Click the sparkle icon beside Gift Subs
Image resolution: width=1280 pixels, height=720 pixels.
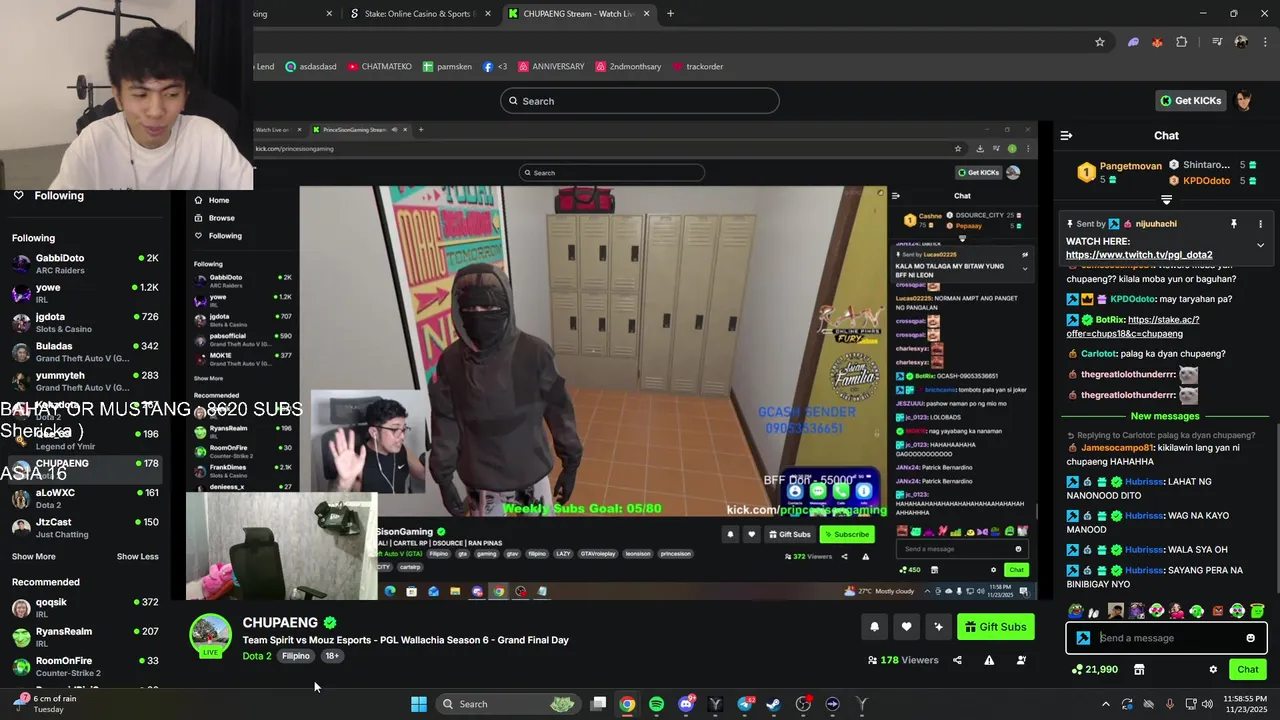[938, 627]
